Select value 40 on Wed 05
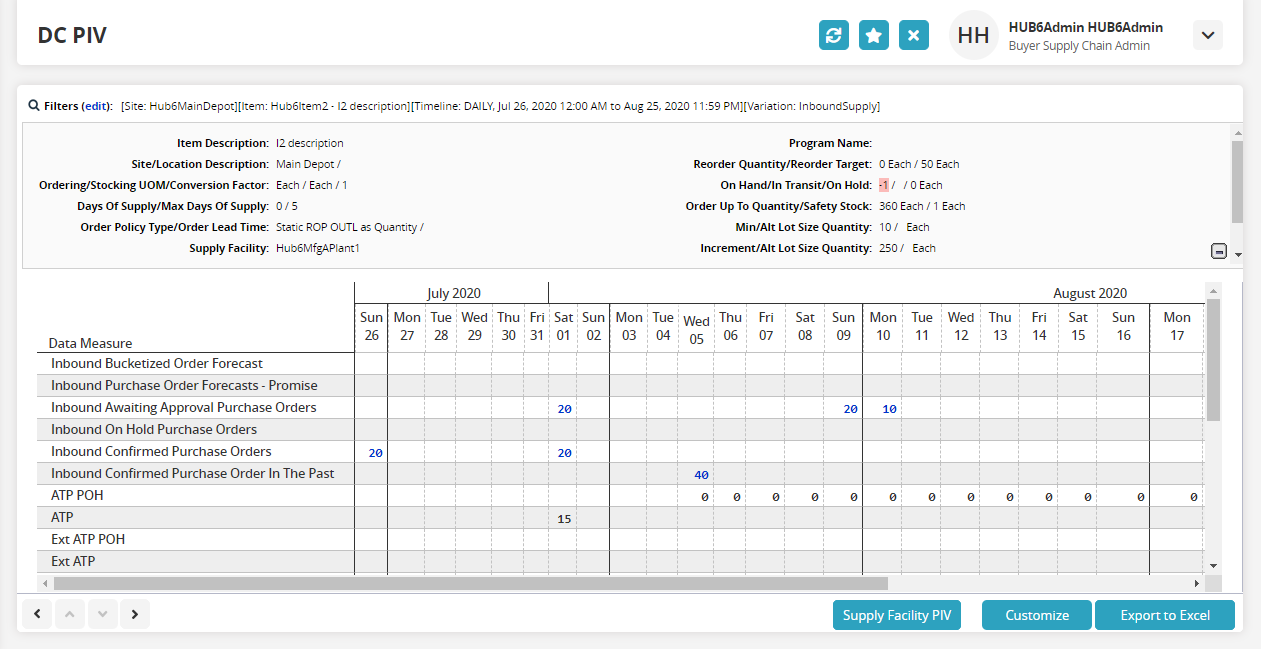 click(x=701, y=475)
